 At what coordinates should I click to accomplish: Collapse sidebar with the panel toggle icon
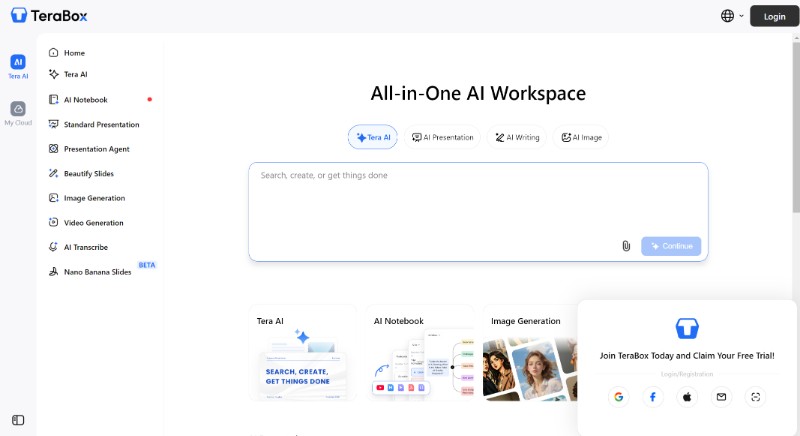click(x=18, y=420)
